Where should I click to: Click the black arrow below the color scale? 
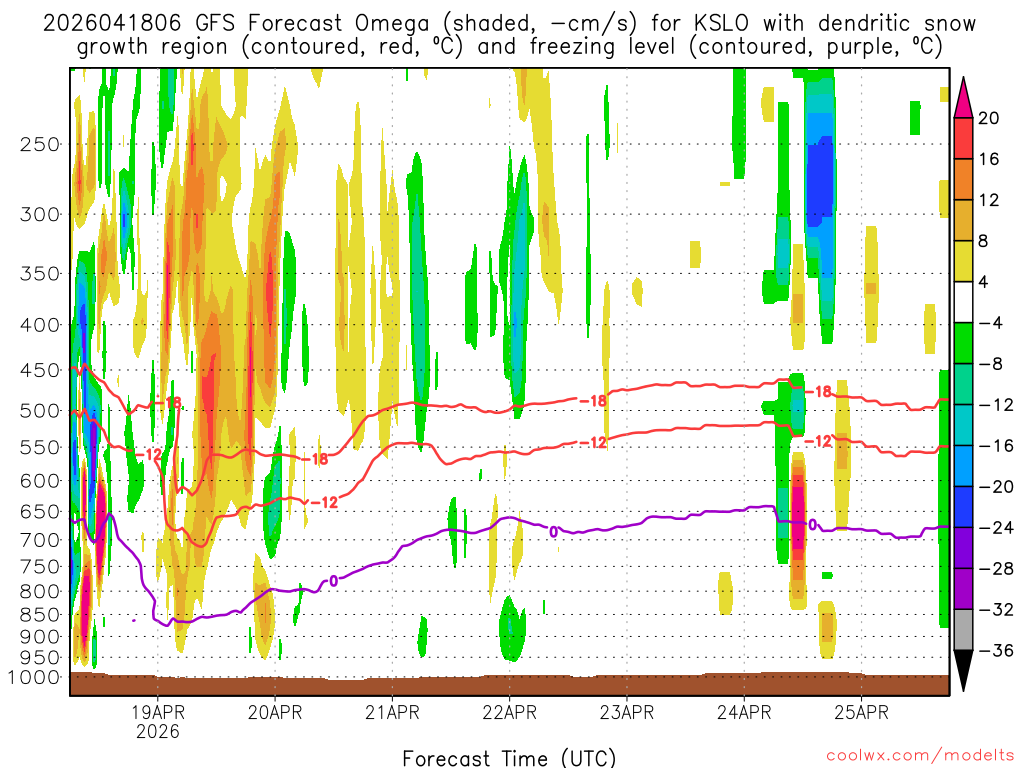point(965,671)
